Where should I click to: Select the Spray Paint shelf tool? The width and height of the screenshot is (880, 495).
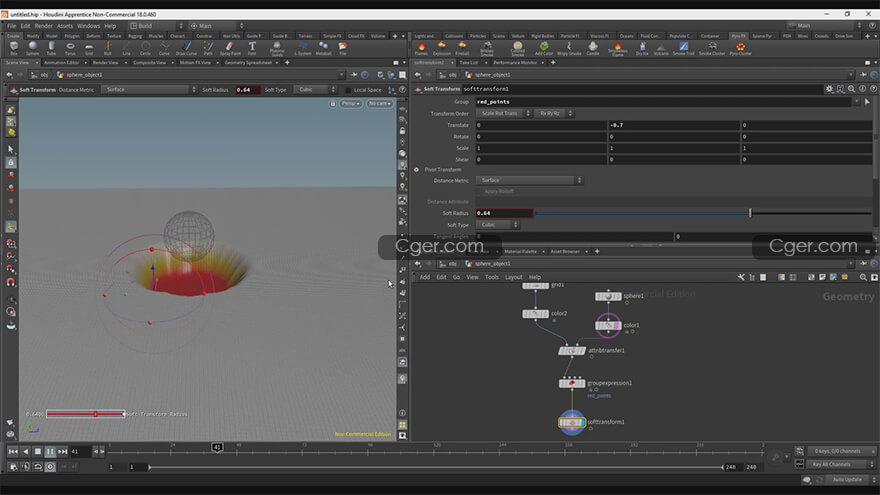coord(230,48)
